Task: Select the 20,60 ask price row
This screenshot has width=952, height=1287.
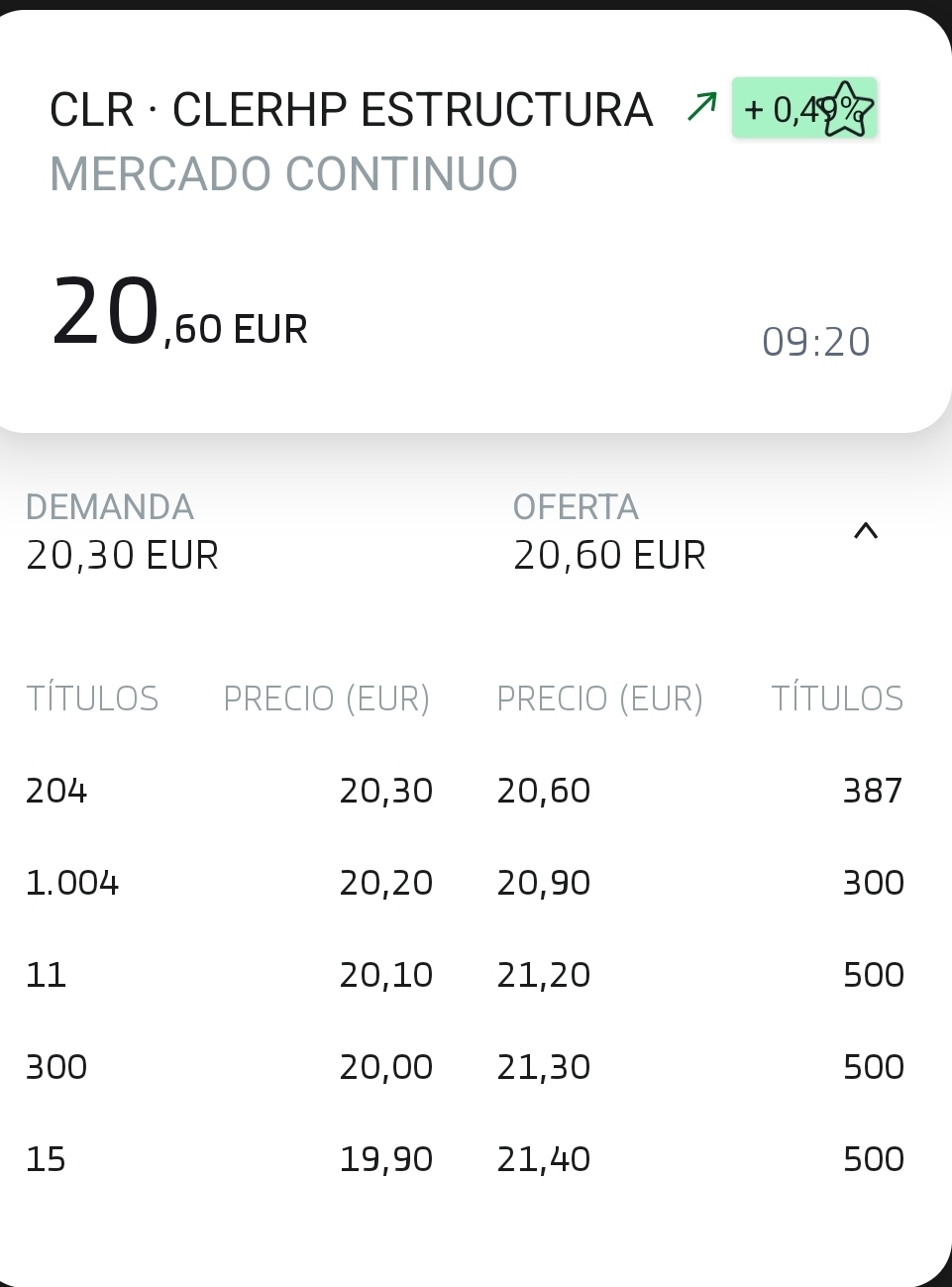Action: 700,791
